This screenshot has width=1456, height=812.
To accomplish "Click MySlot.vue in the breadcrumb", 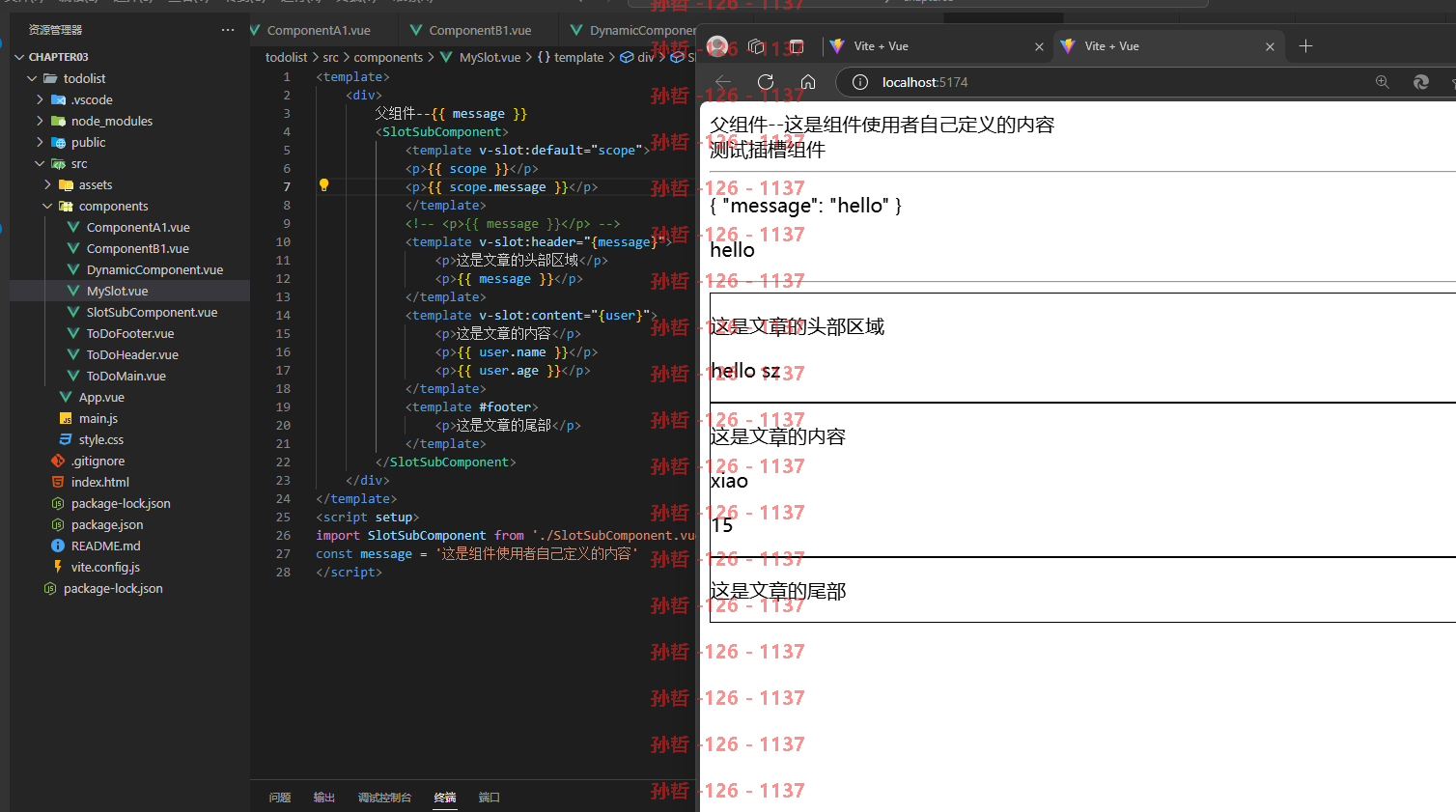I will point(490,57).
